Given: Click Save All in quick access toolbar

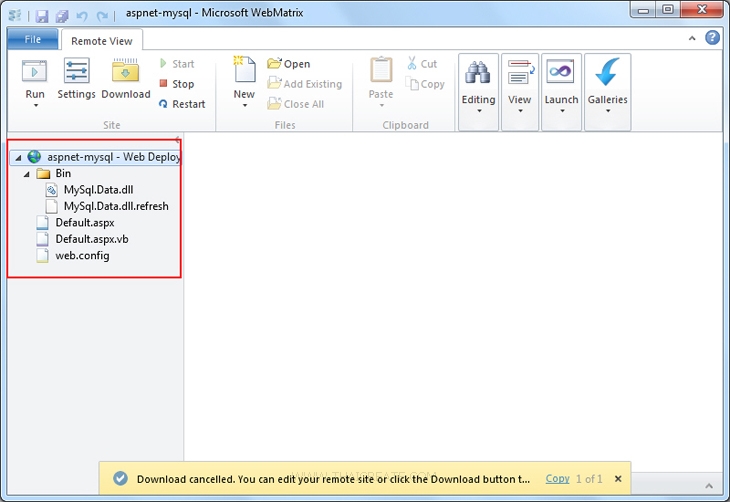Looking at the screenshot, I should click(62, 16).
